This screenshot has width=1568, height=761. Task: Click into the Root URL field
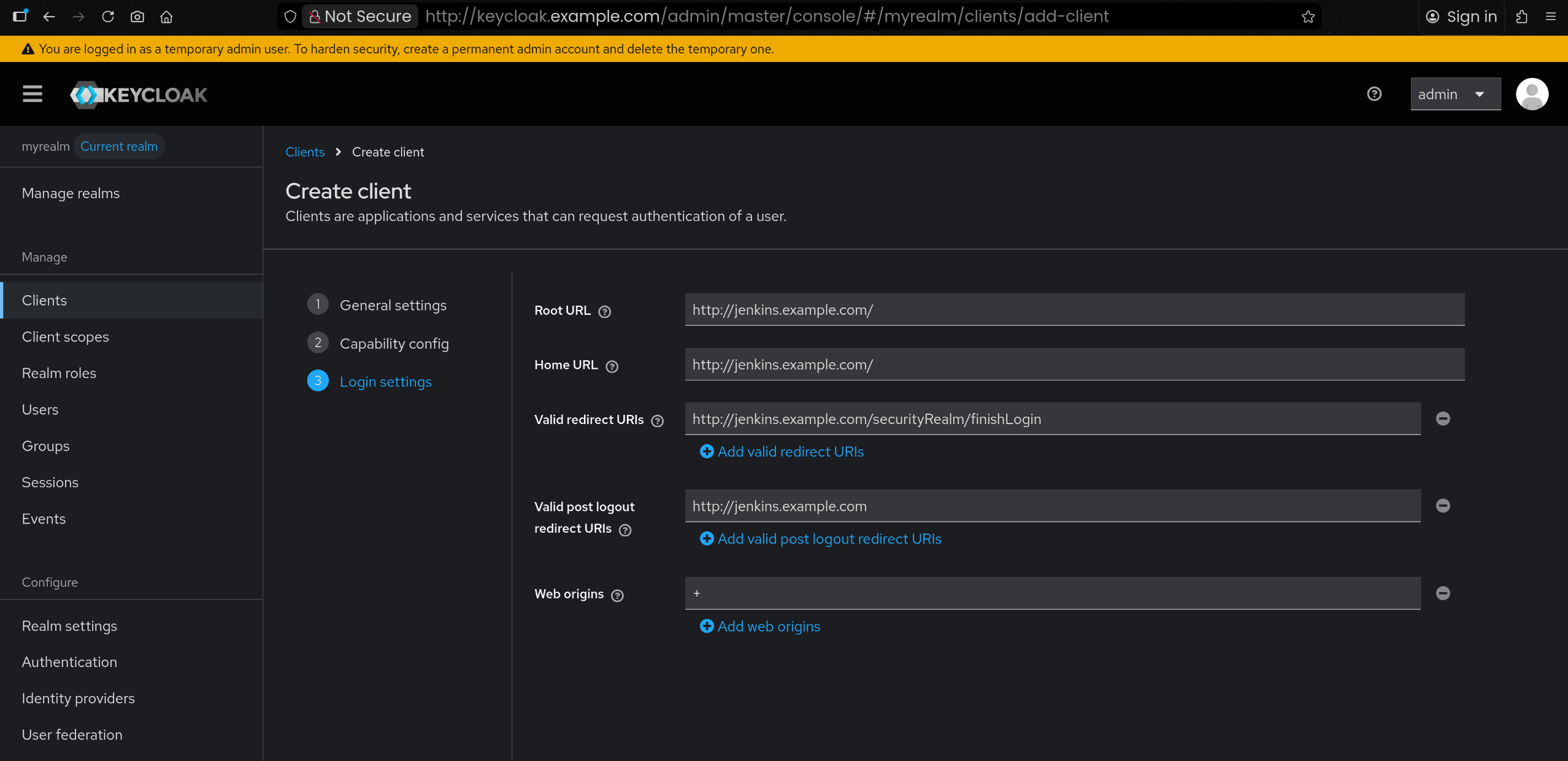[1074, 310]
